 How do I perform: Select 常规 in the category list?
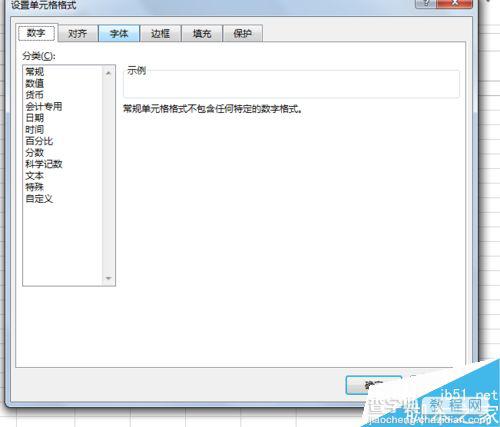pos(35,72)
